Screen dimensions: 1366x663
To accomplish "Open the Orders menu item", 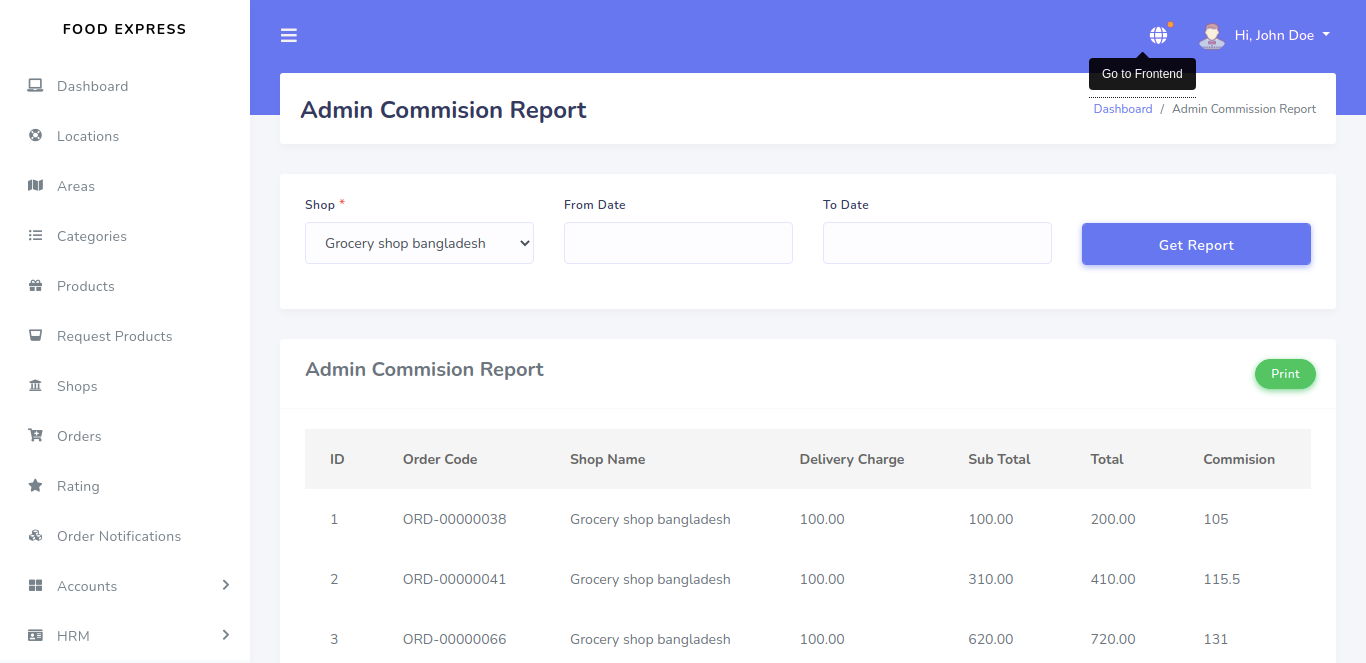I will (x=79, y=436).
